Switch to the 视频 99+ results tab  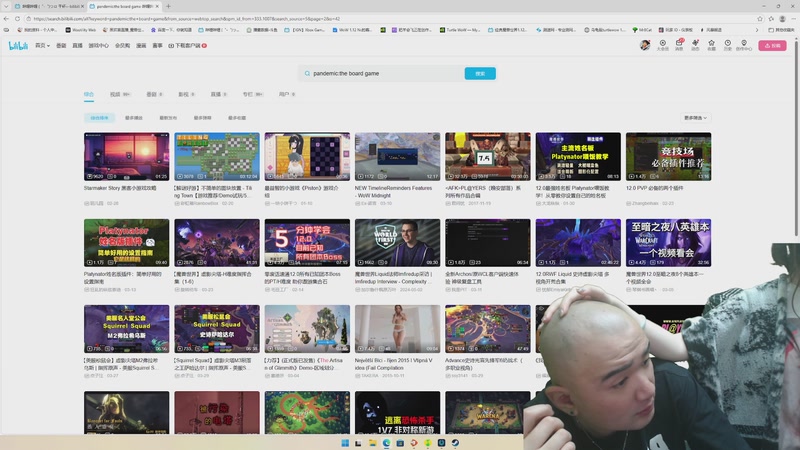pyautogui.click(x=120, y=94)
